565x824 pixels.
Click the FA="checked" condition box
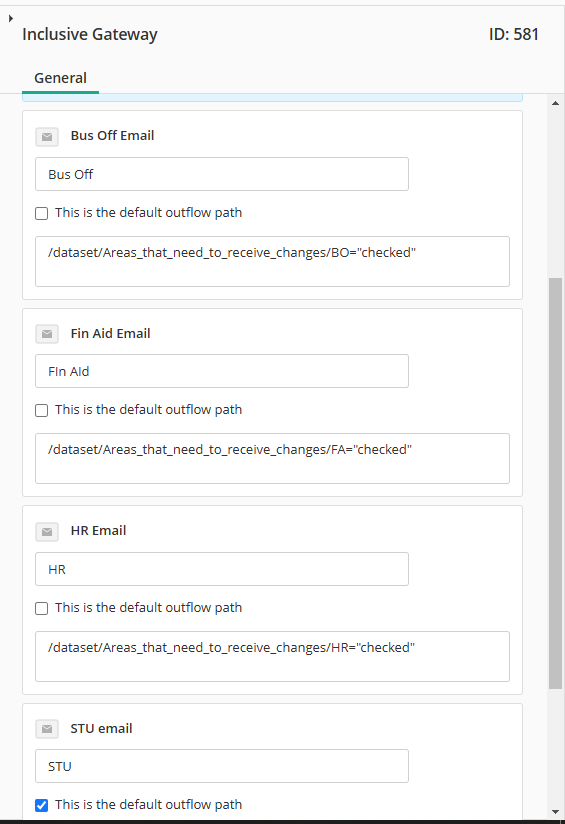[272, 458]
